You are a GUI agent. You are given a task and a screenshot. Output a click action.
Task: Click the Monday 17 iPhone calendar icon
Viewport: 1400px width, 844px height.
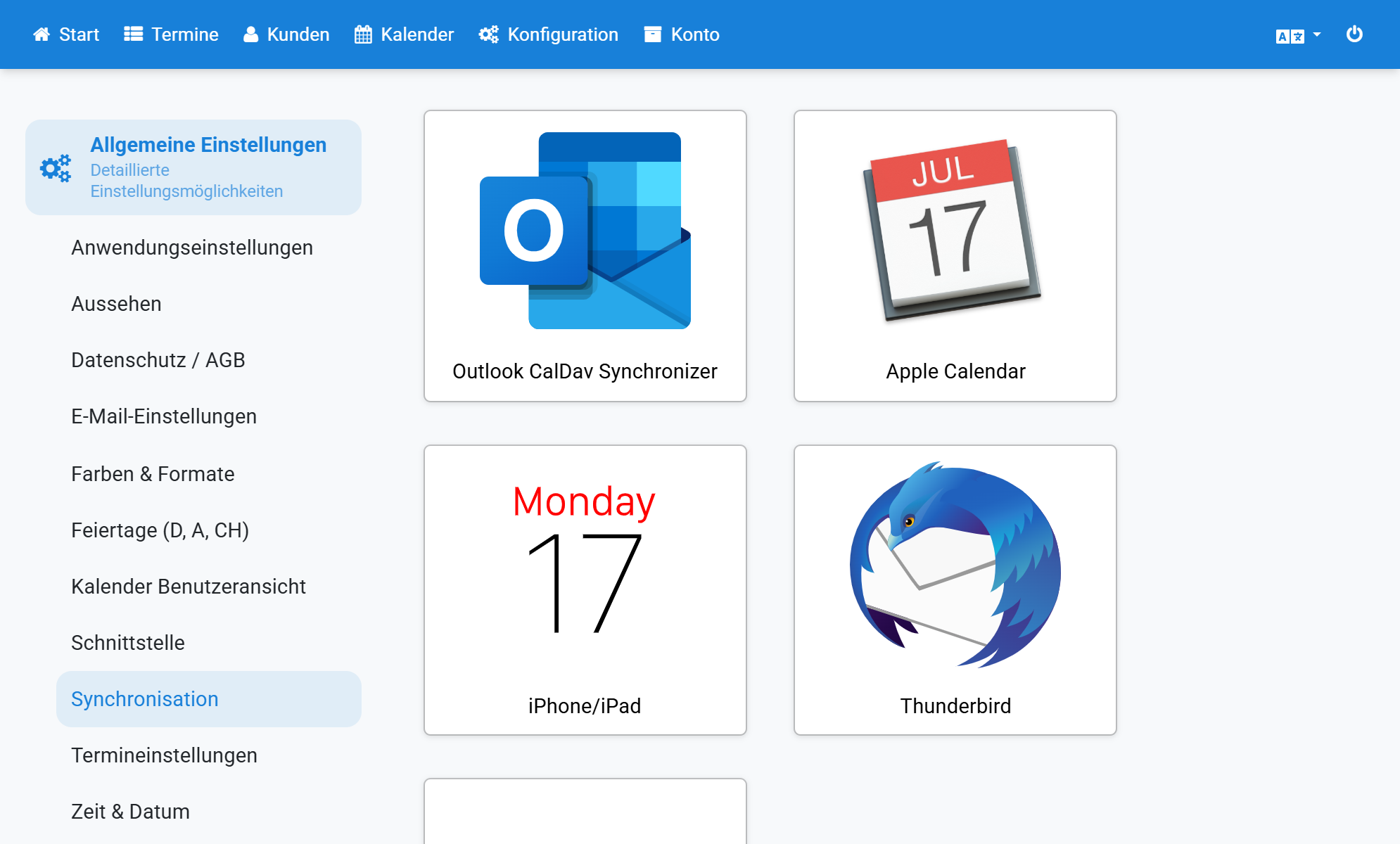click(585, 558)
